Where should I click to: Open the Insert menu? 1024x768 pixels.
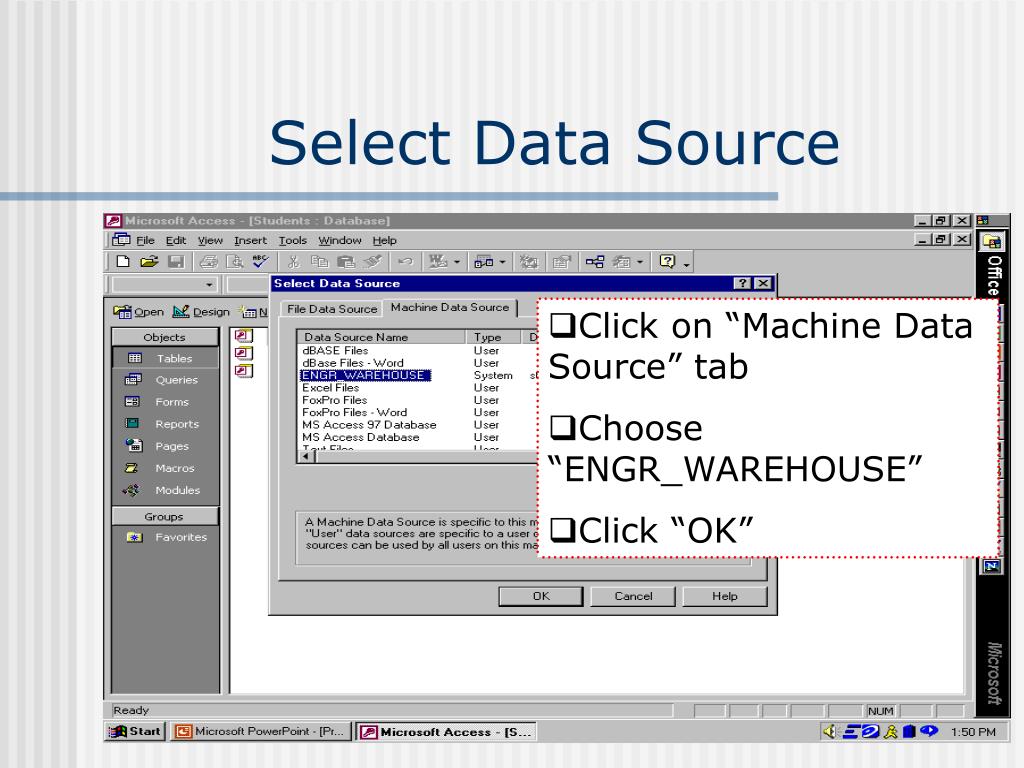coord(250,240)
